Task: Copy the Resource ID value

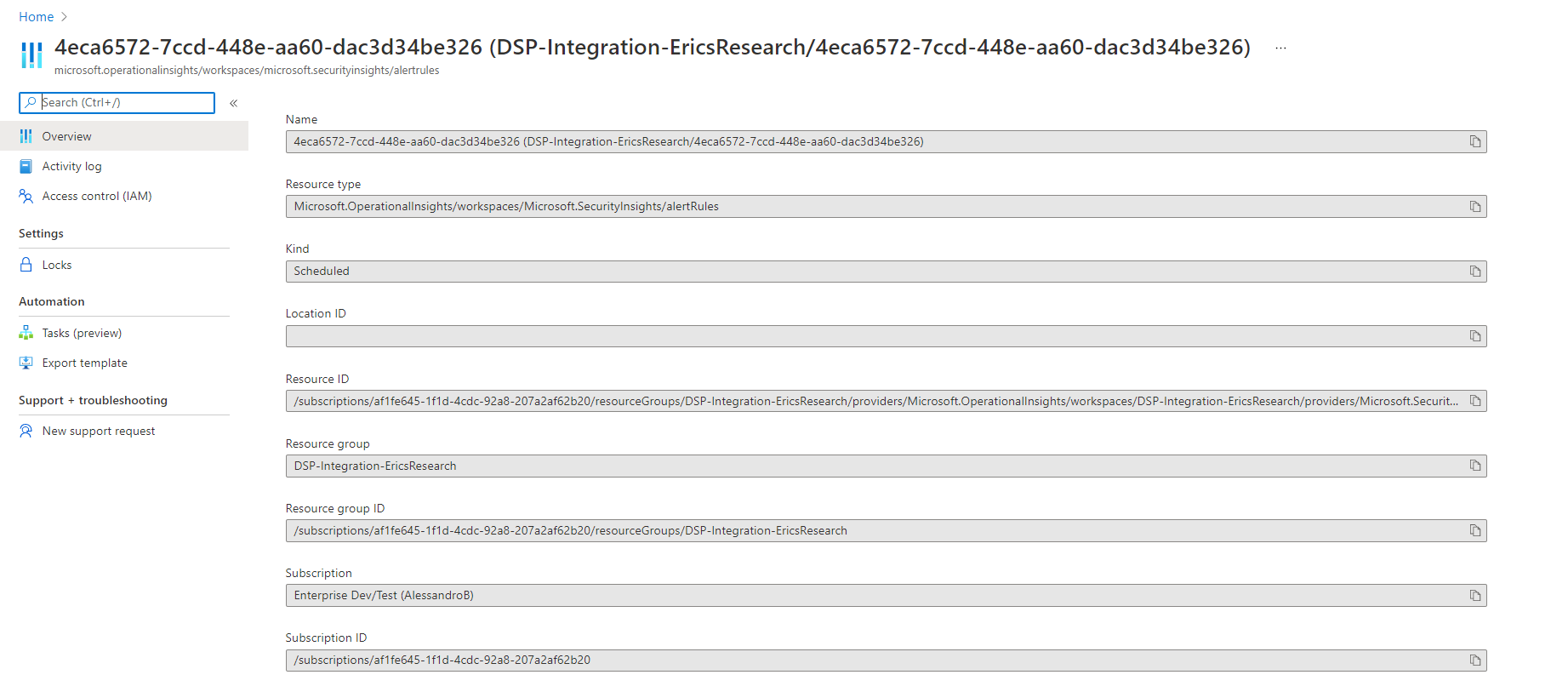Action: [1475, 401]
